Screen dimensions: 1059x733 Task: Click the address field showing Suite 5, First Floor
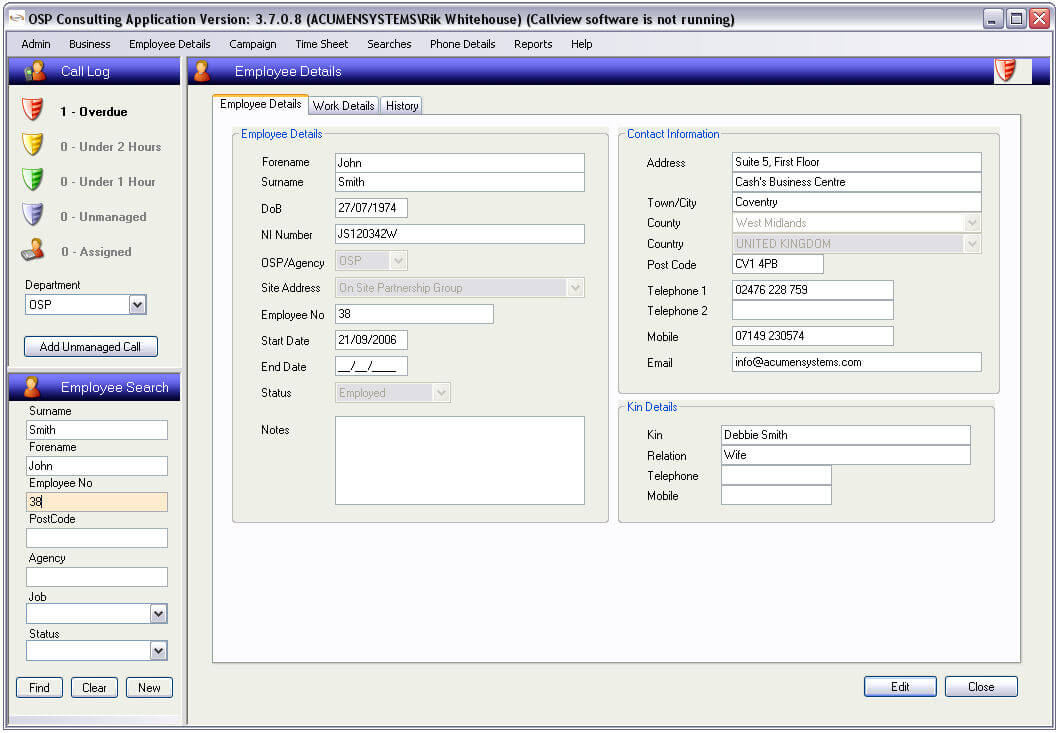click(857, 162)
